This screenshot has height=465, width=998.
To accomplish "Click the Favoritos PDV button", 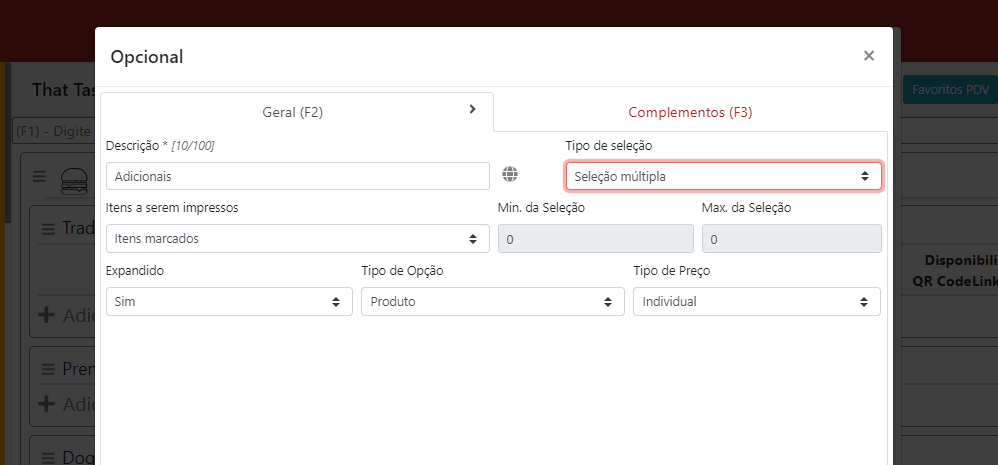I will pyautogui.click(x=949, y=90).
